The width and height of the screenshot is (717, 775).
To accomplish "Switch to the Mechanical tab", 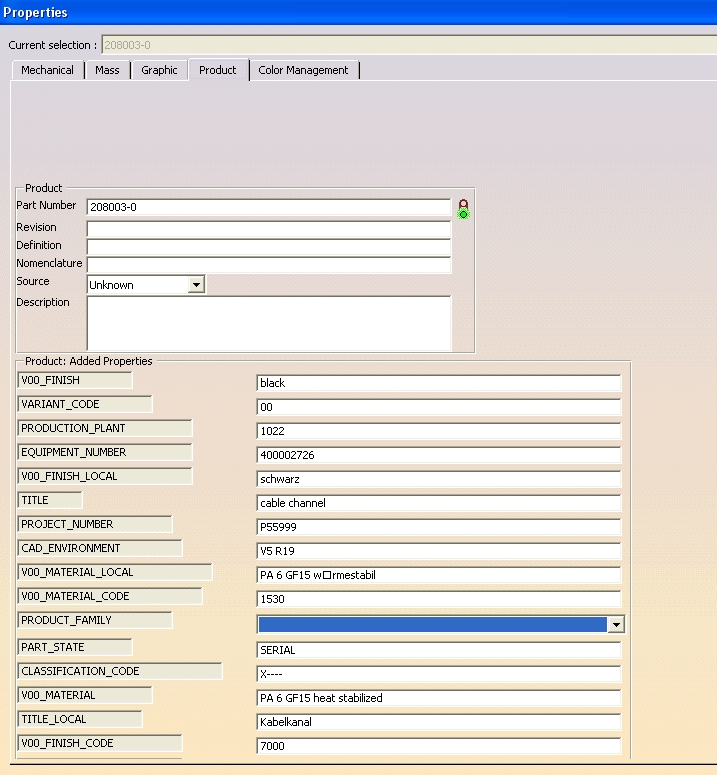I will (x=47, y=70).
